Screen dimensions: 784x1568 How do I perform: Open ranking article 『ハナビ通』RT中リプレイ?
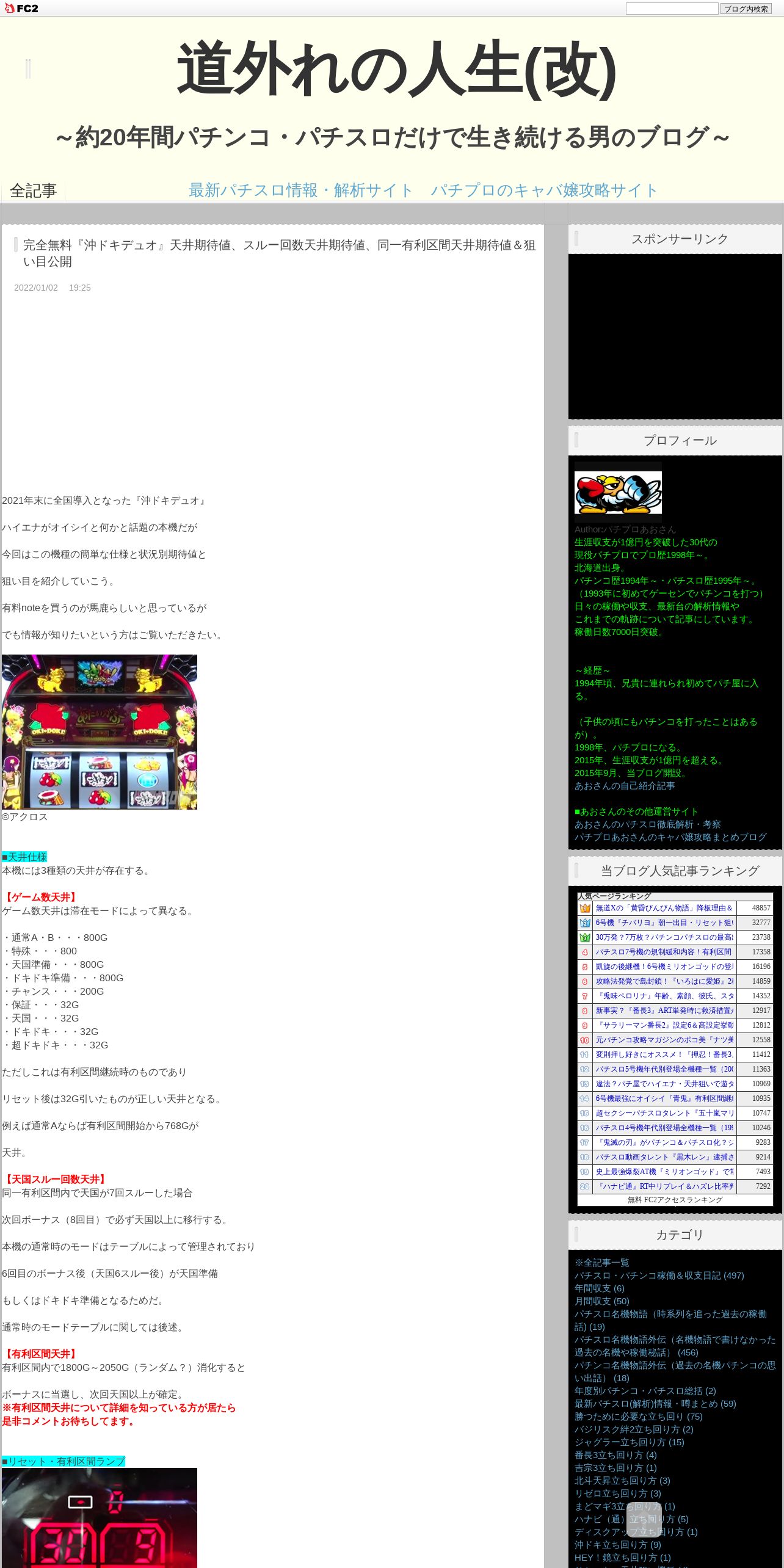(x=664, y=1186)
